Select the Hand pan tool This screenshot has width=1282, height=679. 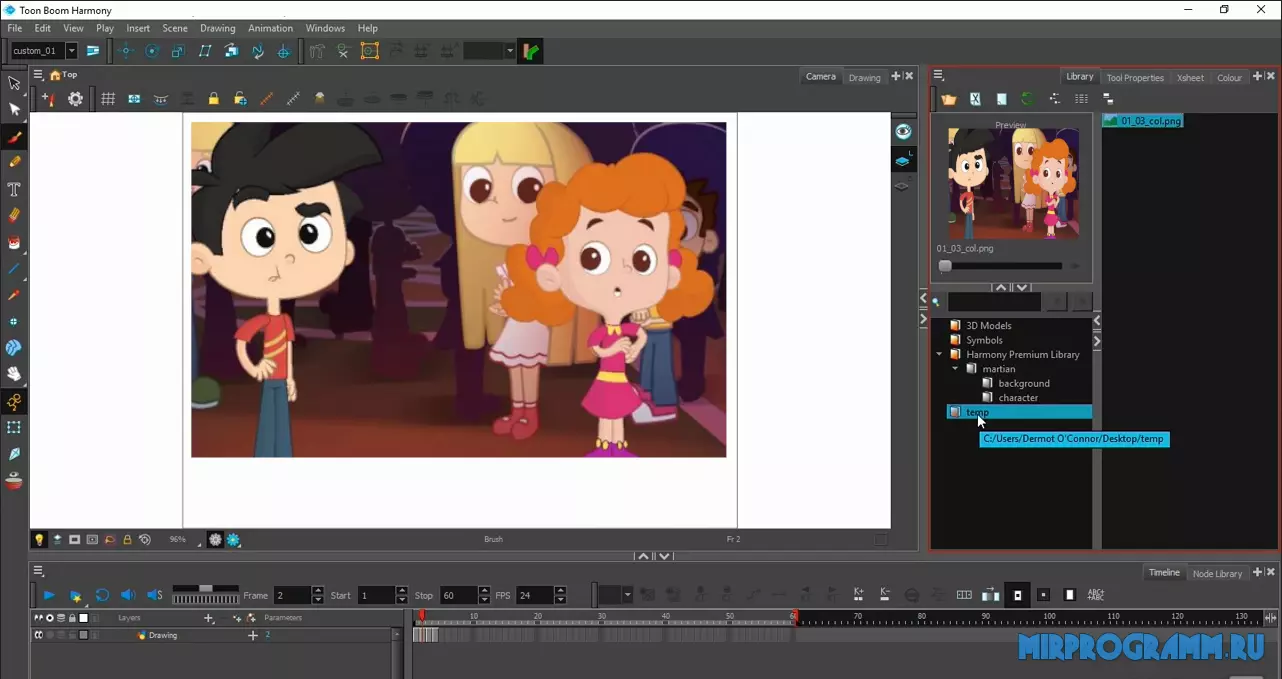point(14,374)
